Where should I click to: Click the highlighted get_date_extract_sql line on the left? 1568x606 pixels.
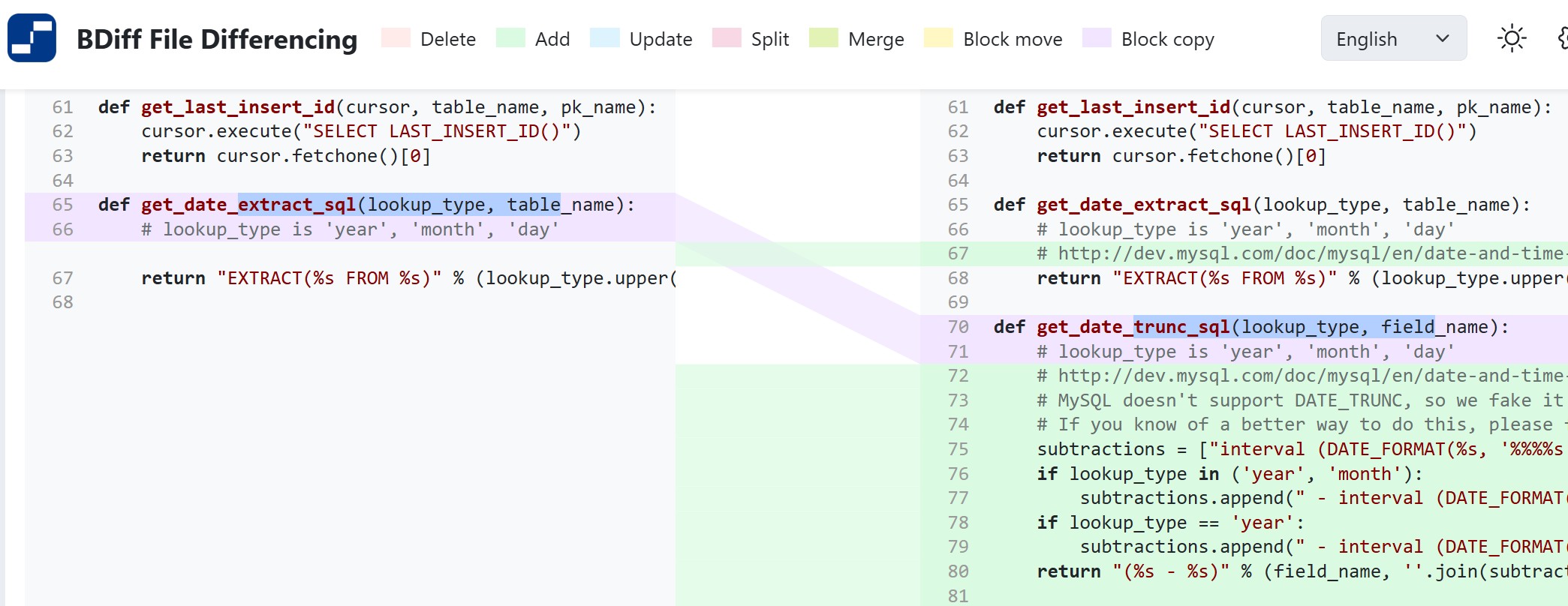(x=366, y=205)
